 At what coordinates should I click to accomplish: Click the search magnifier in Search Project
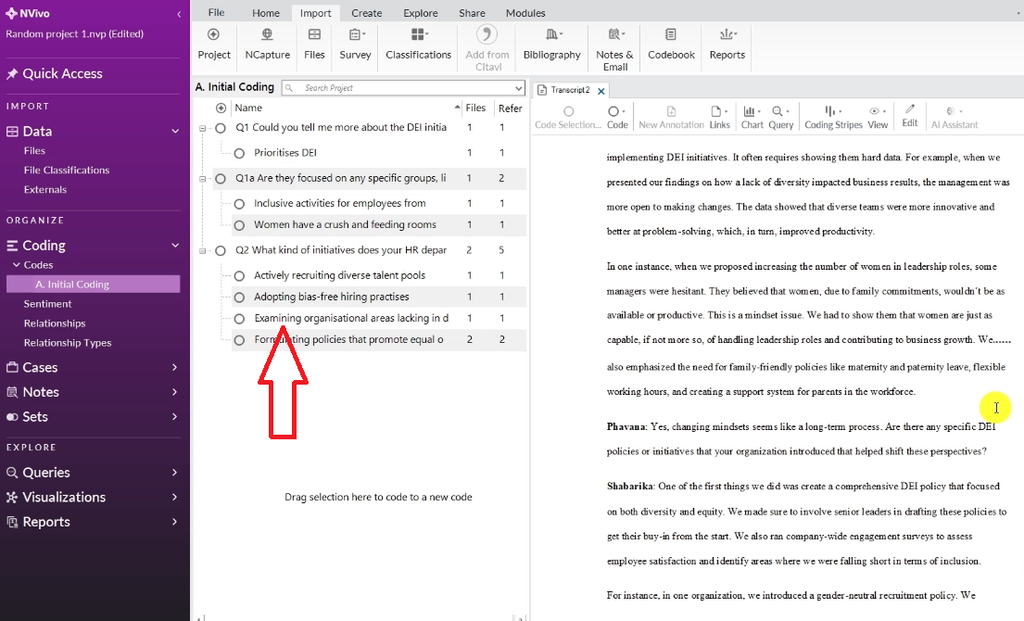tap(289, 88)
